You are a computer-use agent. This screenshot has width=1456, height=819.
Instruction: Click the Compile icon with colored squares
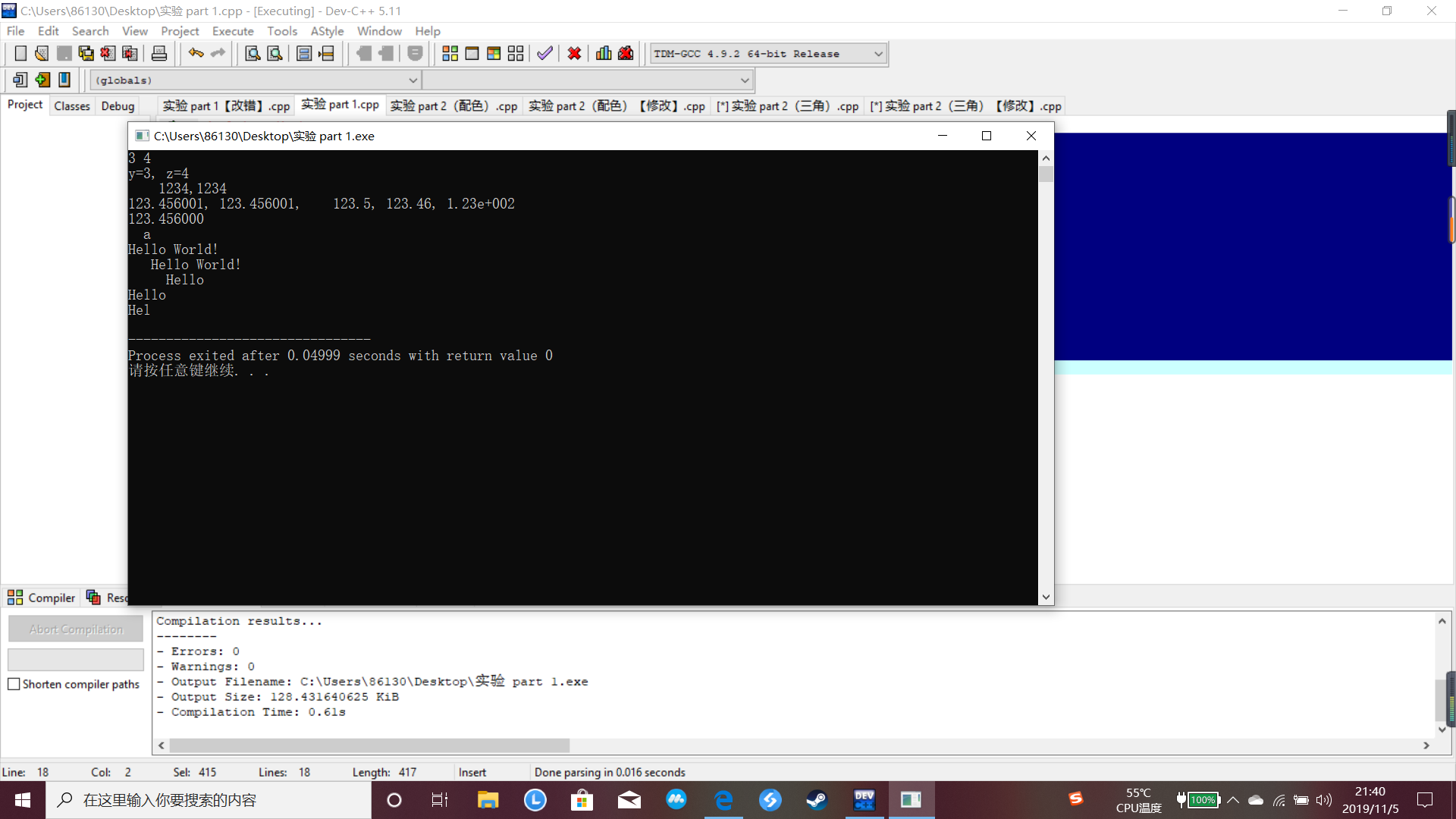(450, 54)
